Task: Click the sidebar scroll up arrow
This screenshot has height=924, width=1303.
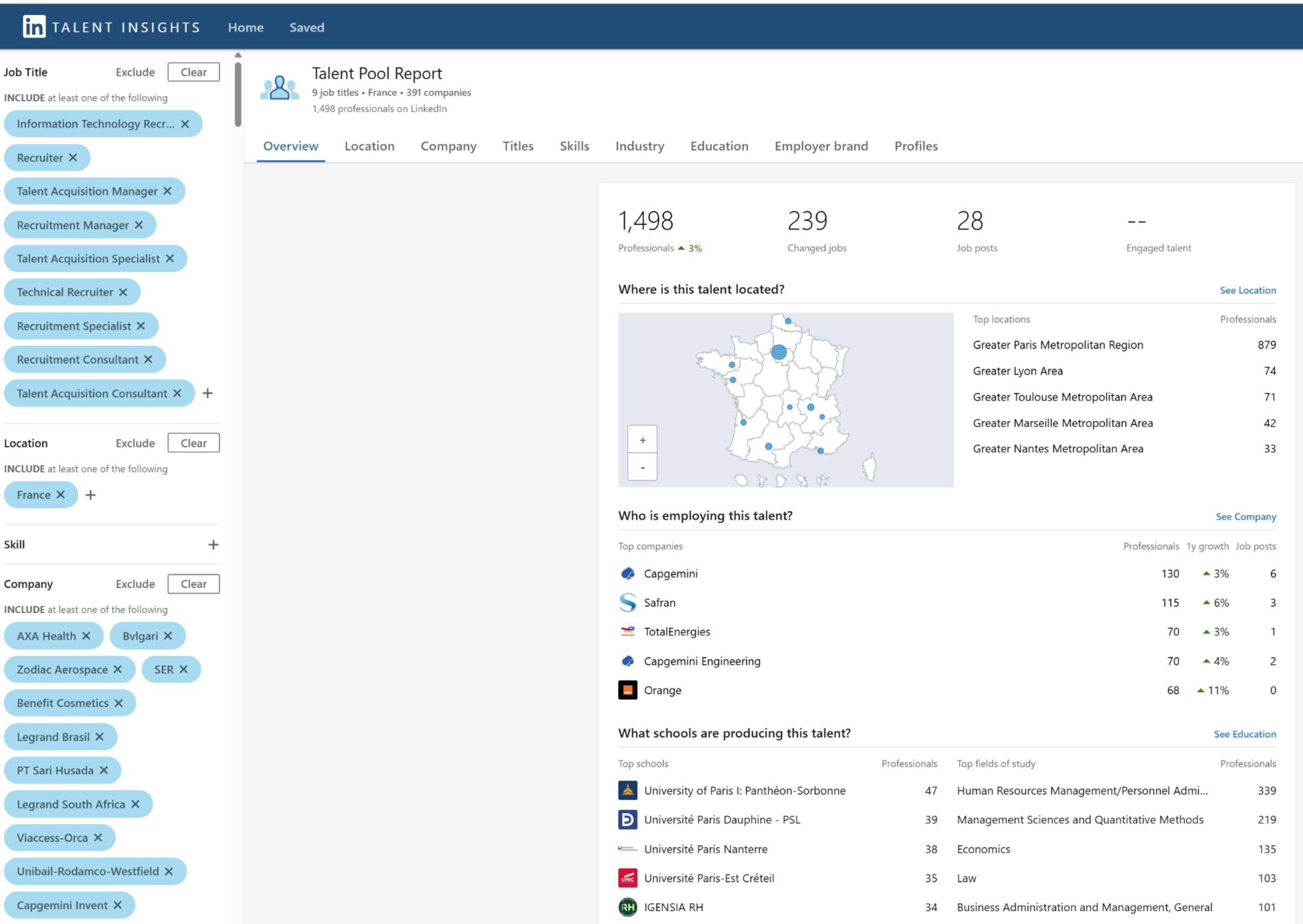Action: click(x=238, y=55)
